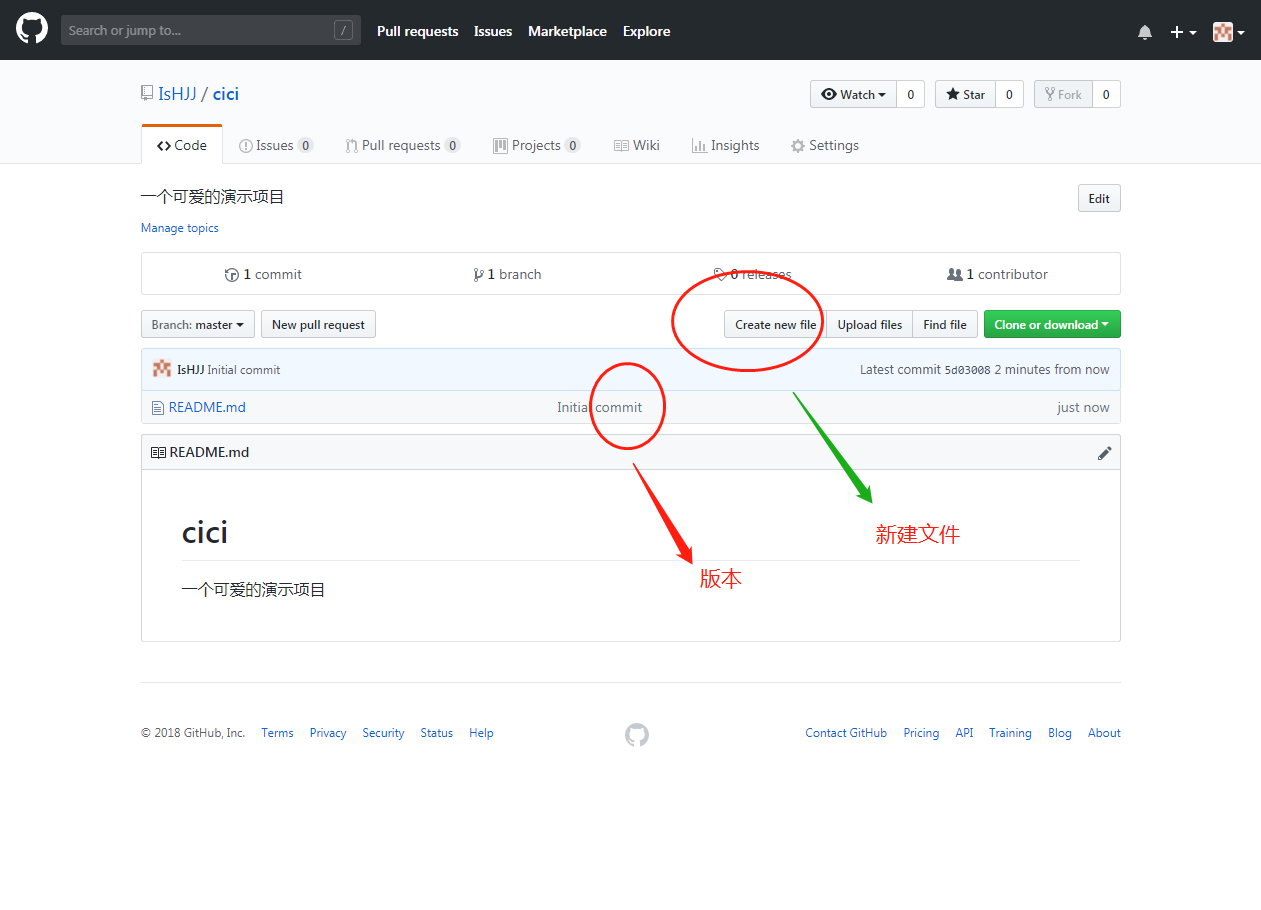The image size is (1261, 910).
Task: Expand the Watch dropdown button
Action: click(x=853, y=94)
